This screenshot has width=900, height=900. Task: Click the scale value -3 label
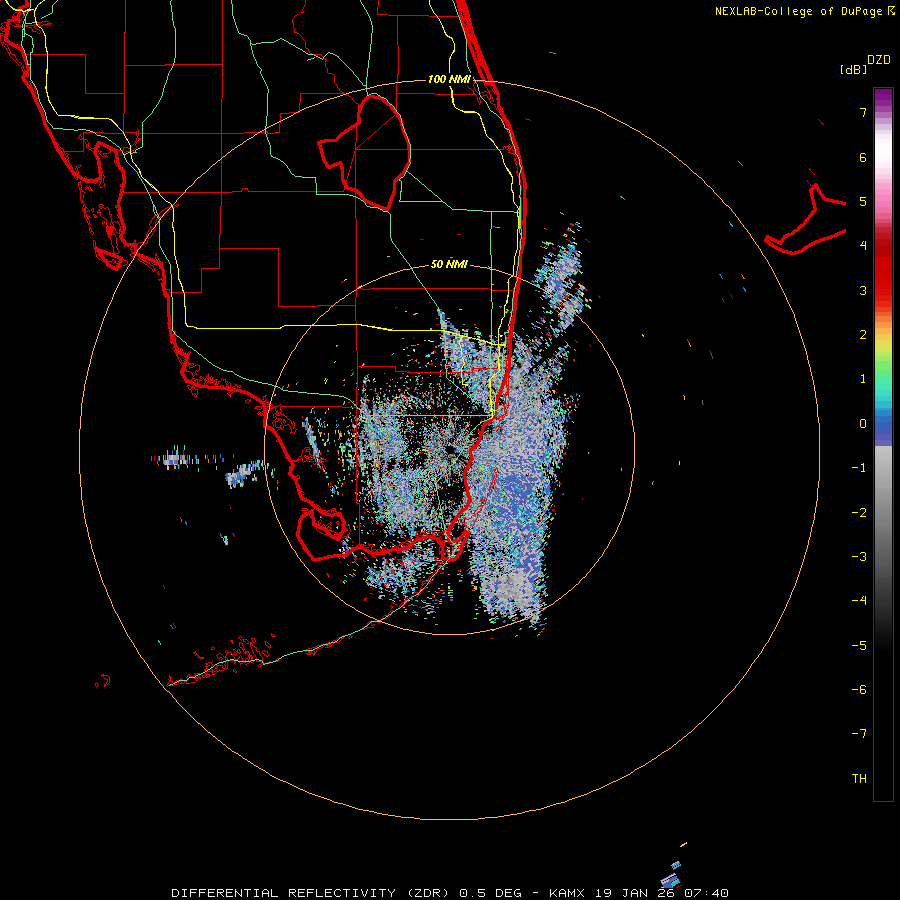coord(859,557)
